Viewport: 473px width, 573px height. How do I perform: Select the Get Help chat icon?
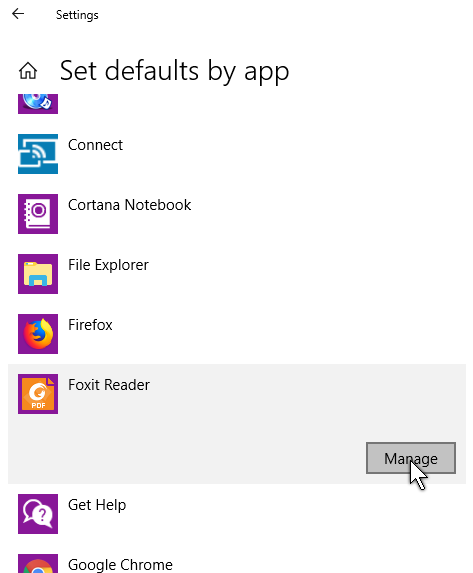38,514
